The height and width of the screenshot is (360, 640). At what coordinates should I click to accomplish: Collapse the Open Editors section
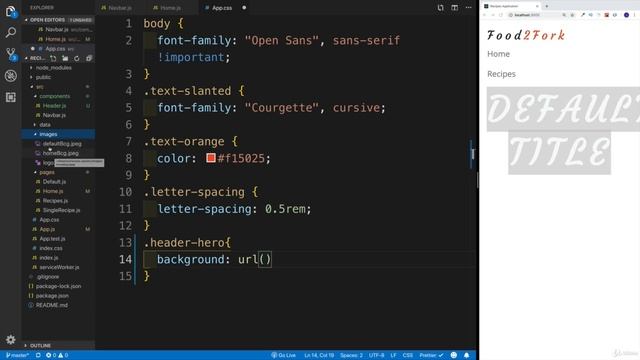click(58, 20)
